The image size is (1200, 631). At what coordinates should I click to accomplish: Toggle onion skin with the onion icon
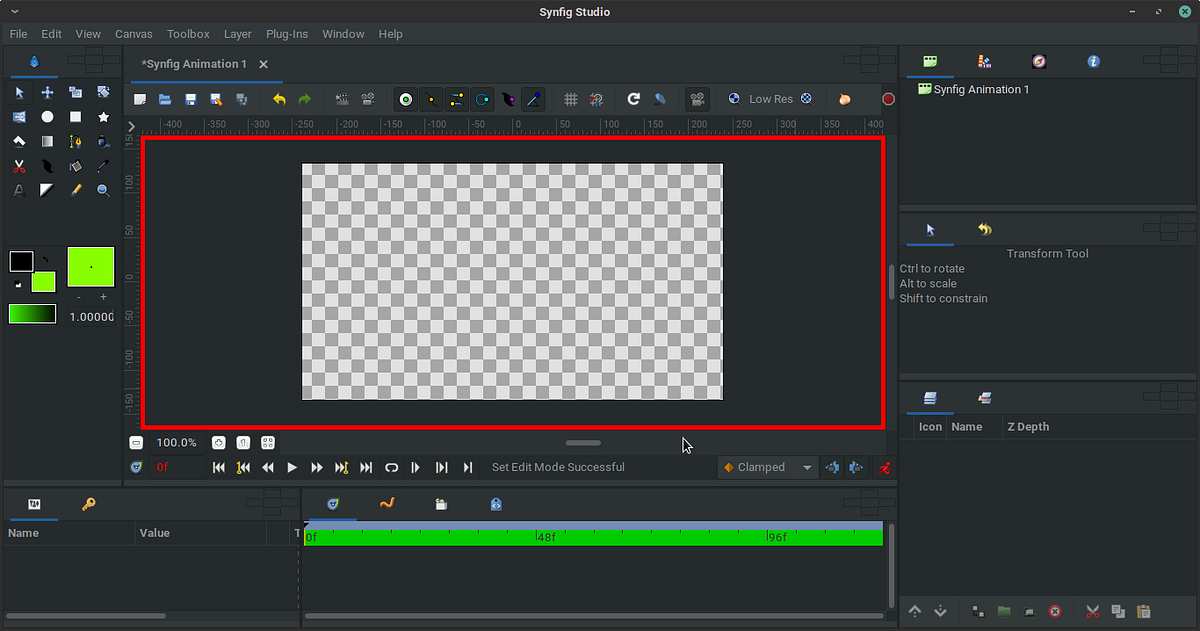click(x=843, y=99)
